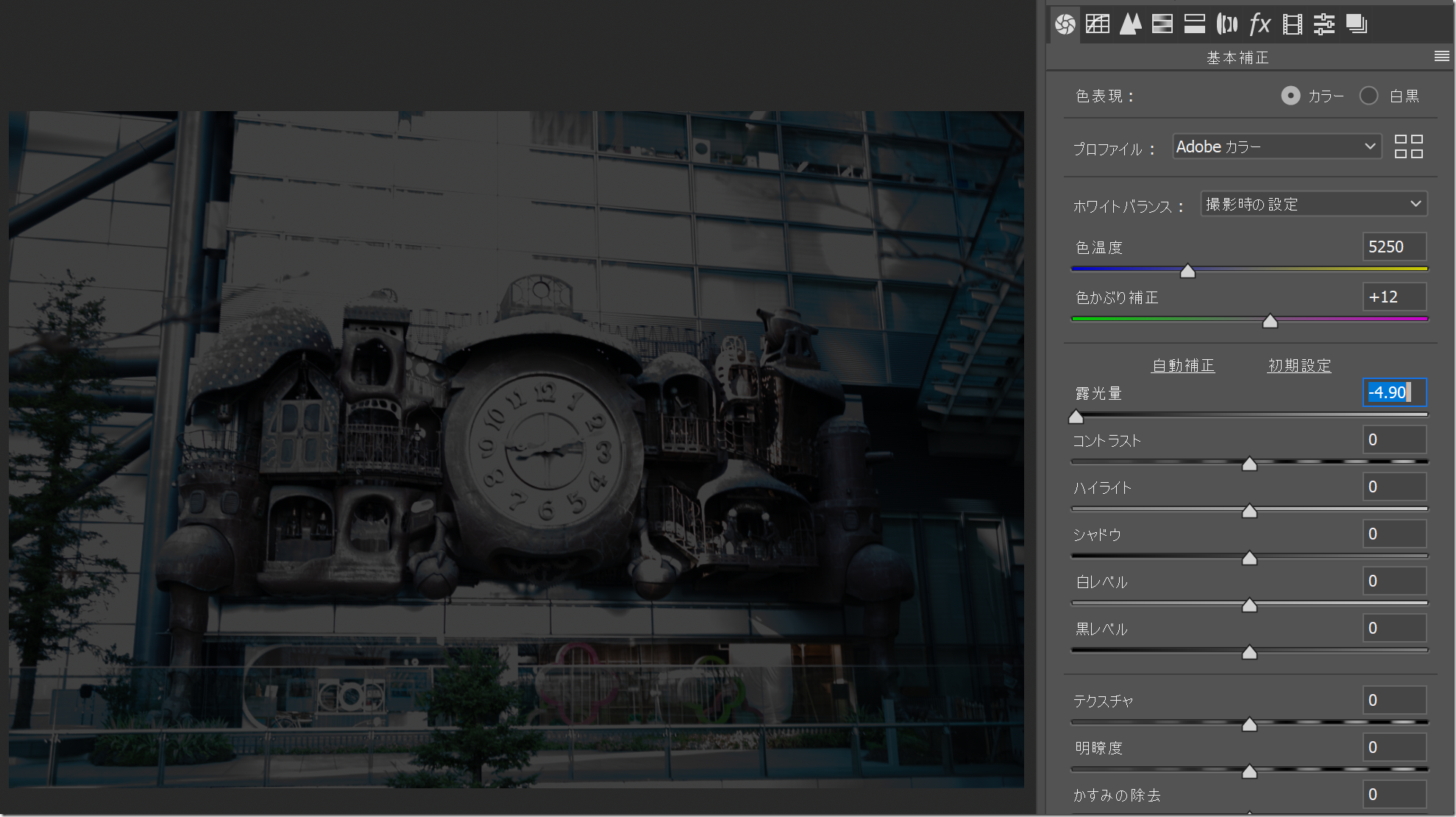Click the ハイライト value field
The width and height of the screenshot is (1456, 817).
click(x=1394, y=487)
